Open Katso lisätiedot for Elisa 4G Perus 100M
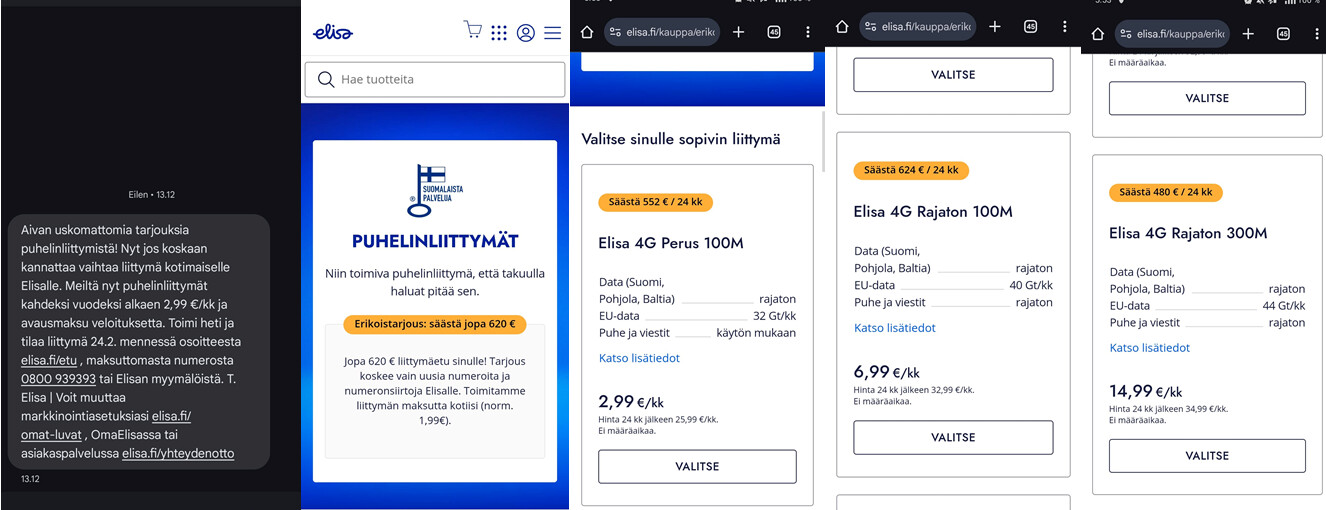 (639, 358)
